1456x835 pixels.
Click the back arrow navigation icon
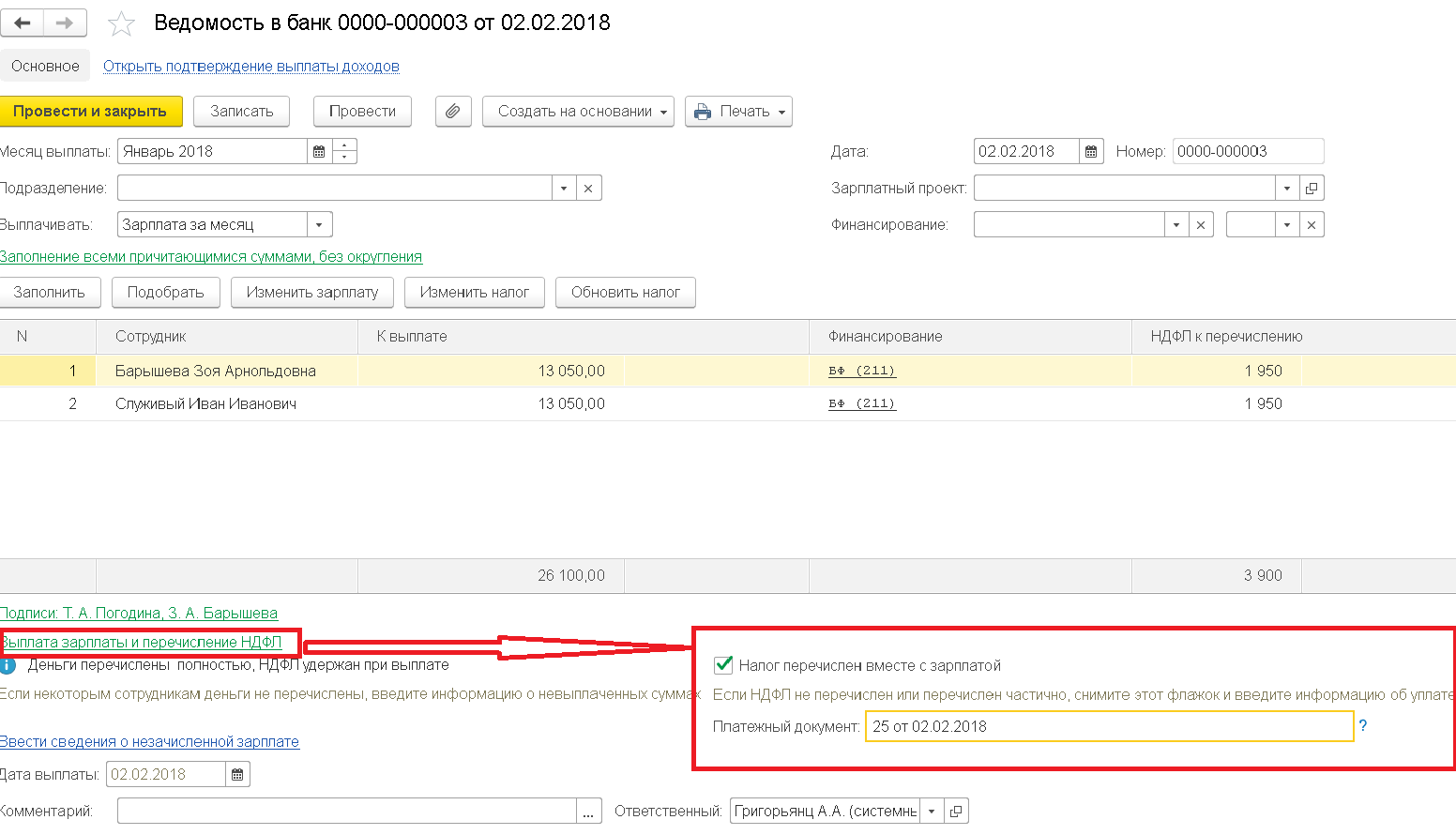pyautogui.click(x=22, y=23)
